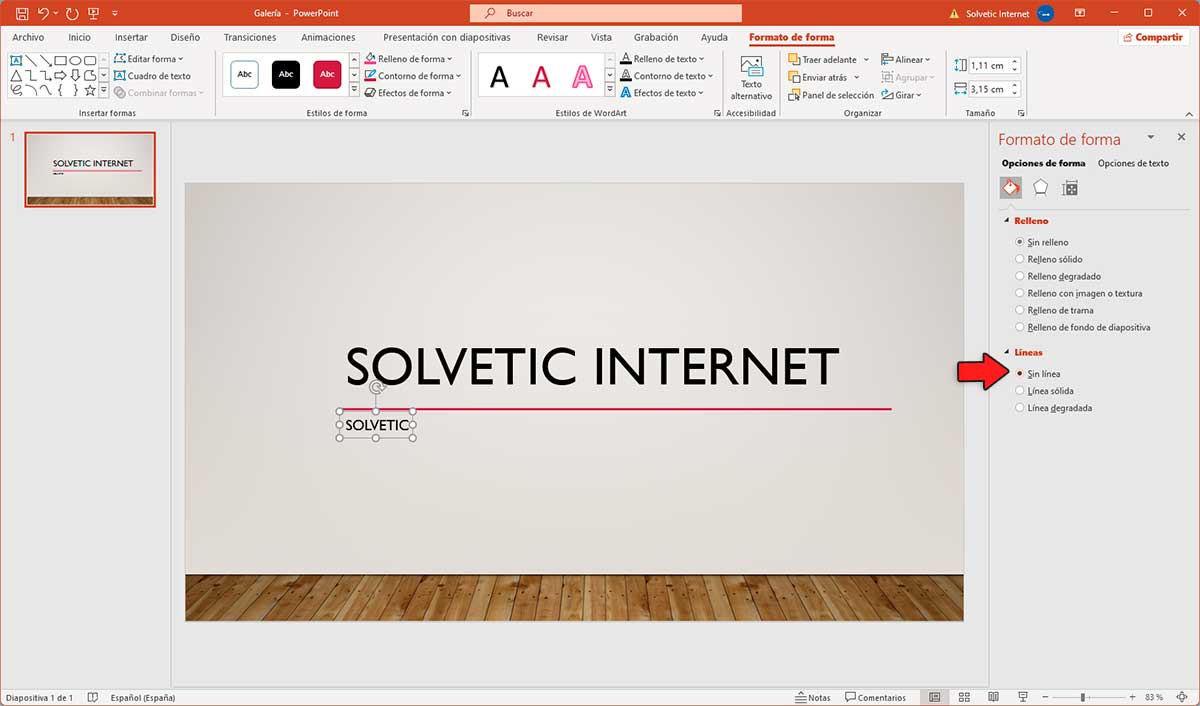The height and width of the screenshot is (706, 1200).
Task: Switch to the Insertar tab
Action: point(131,37)
